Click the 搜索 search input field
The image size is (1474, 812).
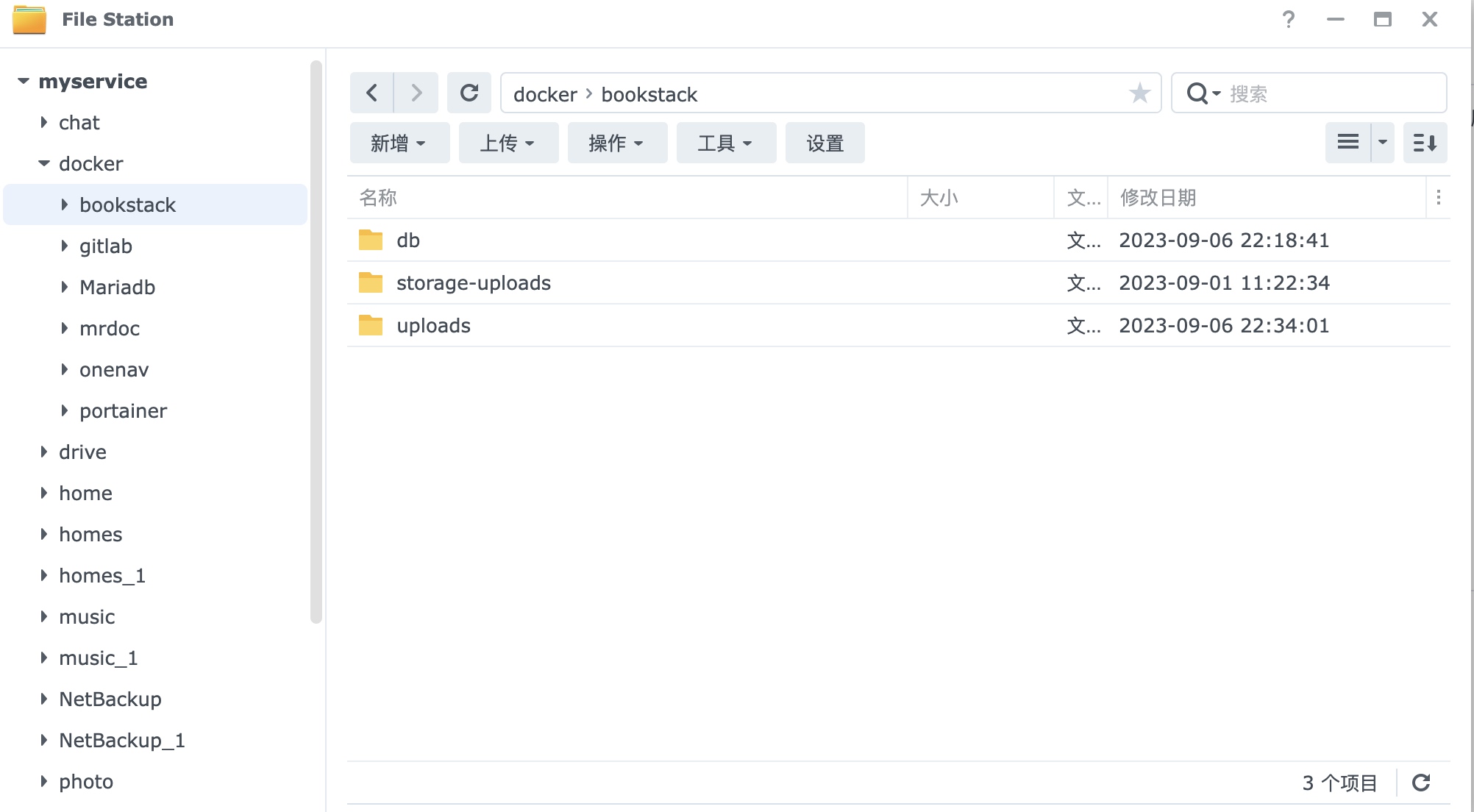click(1331, 93)
